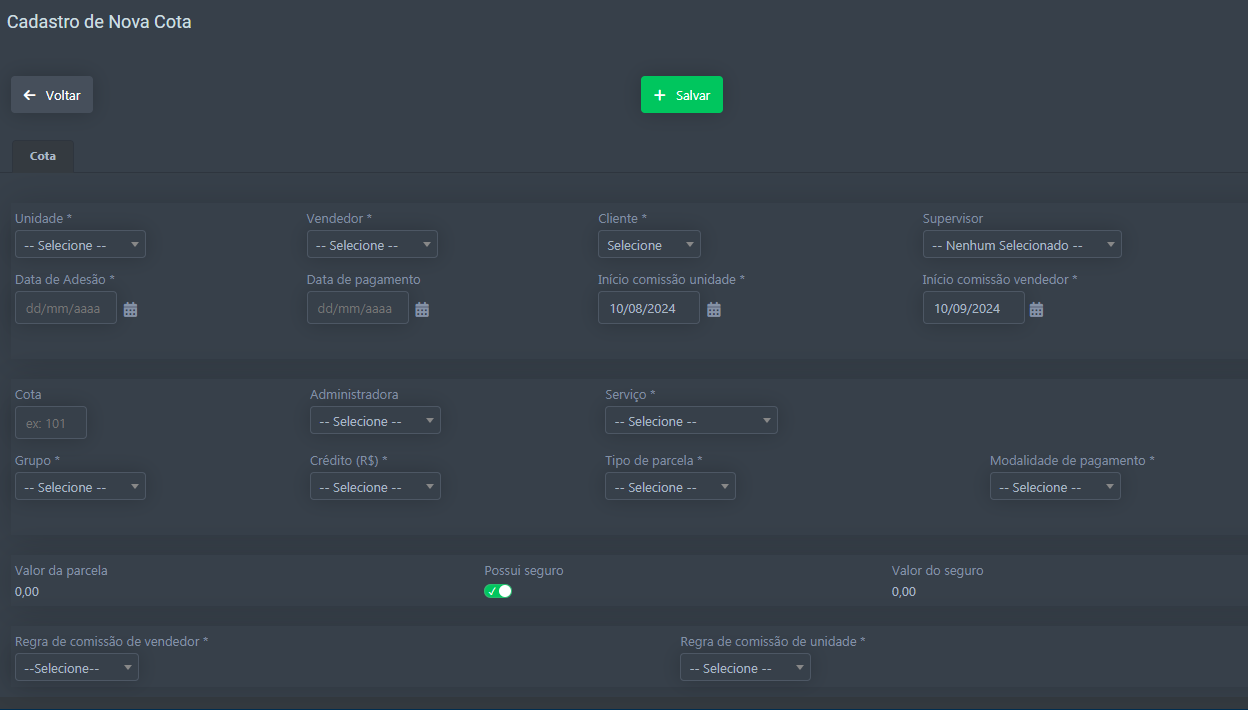Open the Grupo select list
The width and height of the screenshot is (1248, 710).
pyautogui.click(x=80, y=487)
